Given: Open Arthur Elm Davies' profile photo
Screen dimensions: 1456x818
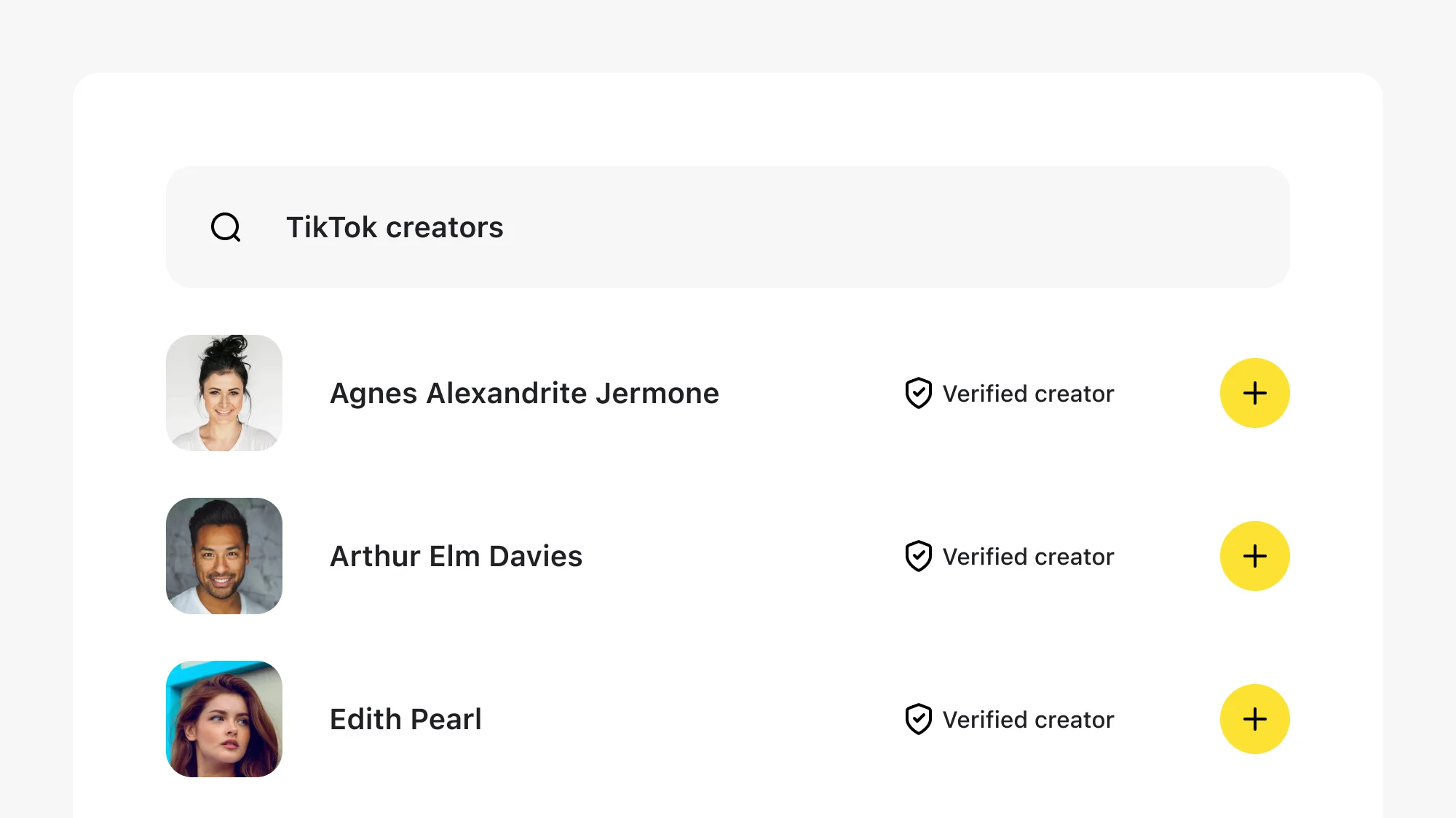Looking at the screenshot, I should [x=224, y=556].
